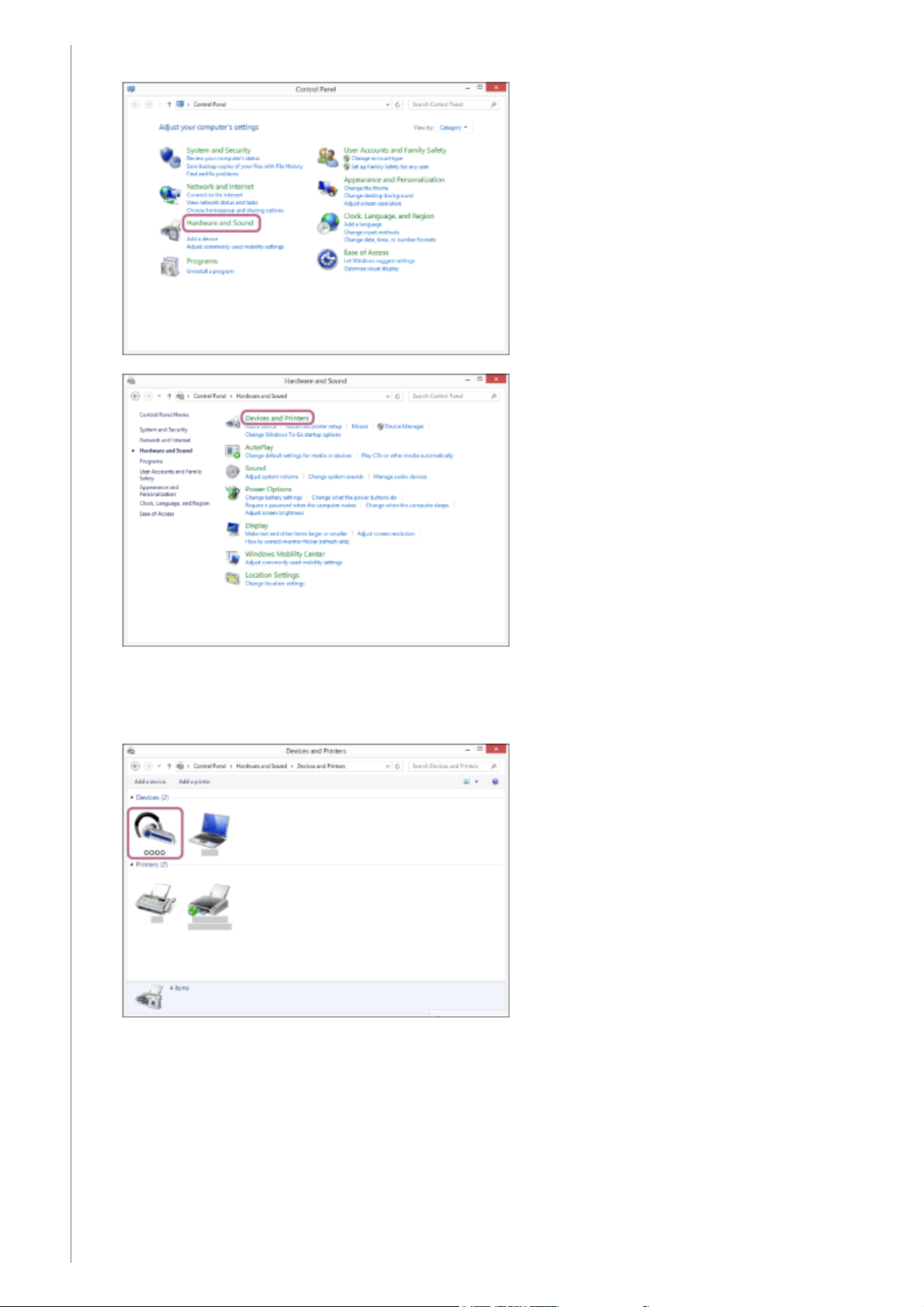Image resolution: width=924 pixels, height=1307 pixels.
Task: Click Search Devices and Printers field
Action: click(x=454, y=766)
